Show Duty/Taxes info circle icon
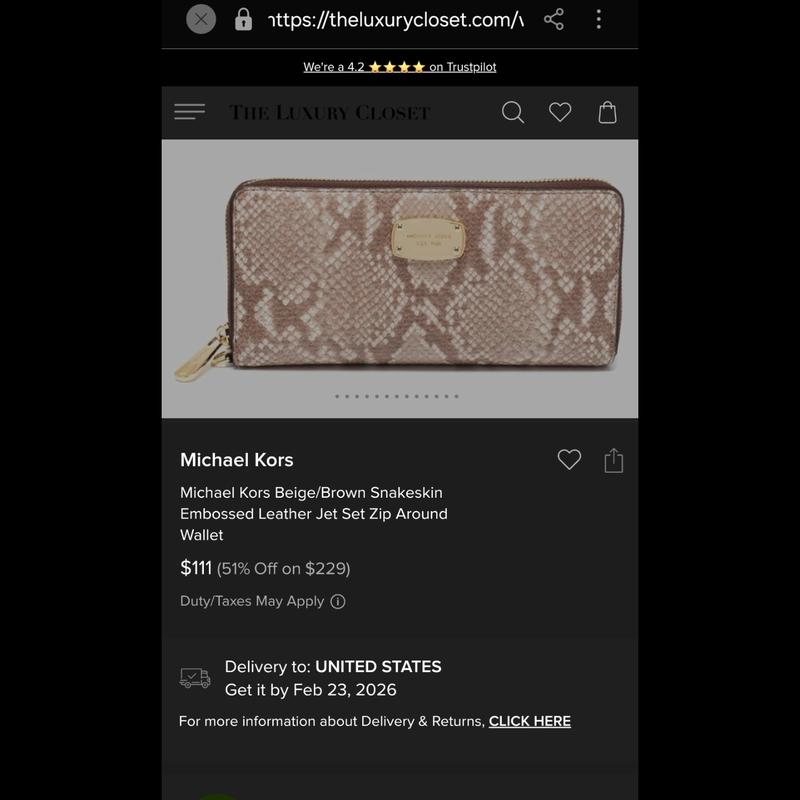 [338, 602]
